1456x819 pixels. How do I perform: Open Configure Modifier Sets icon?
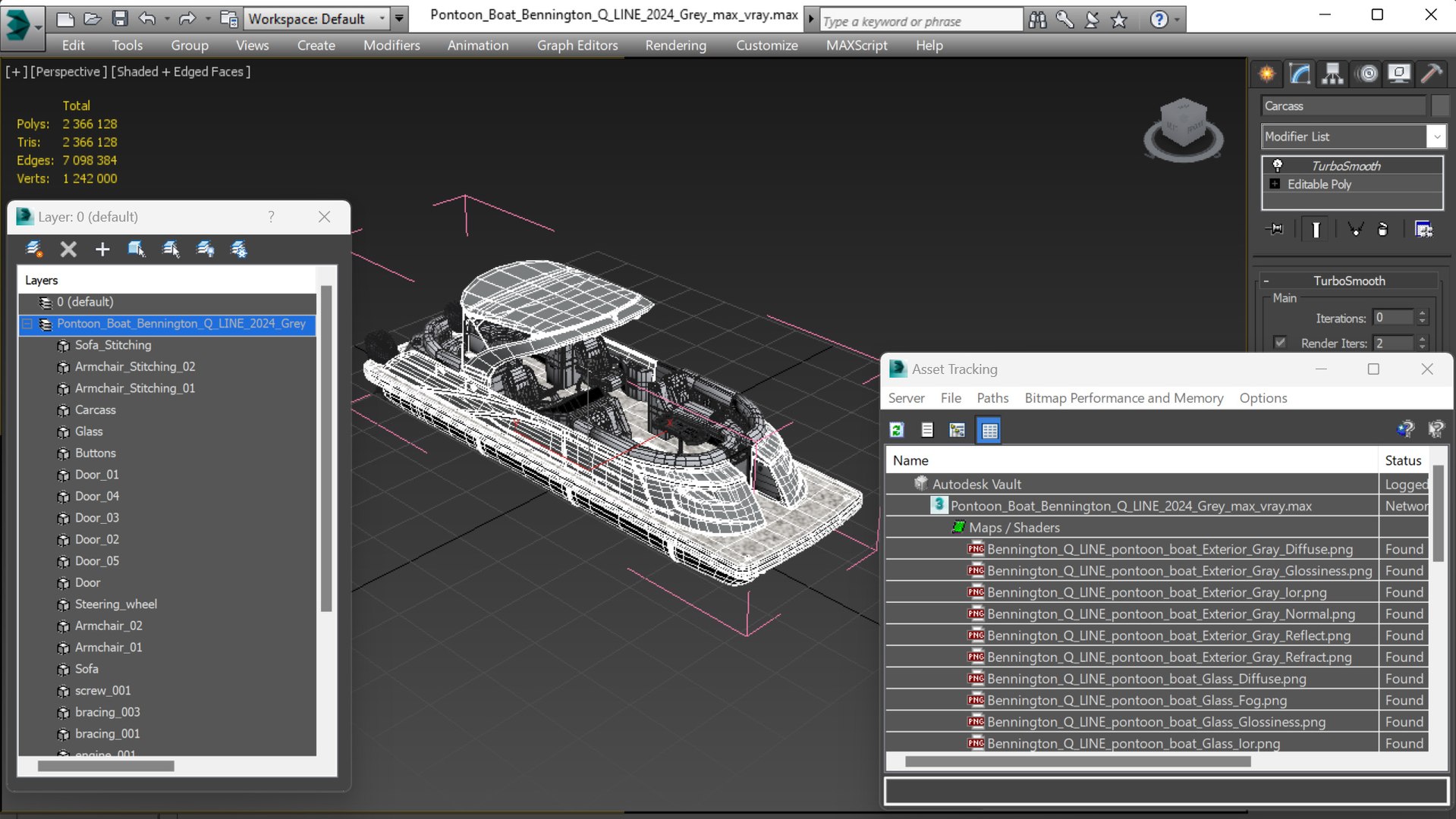(x=1423, y=229)
